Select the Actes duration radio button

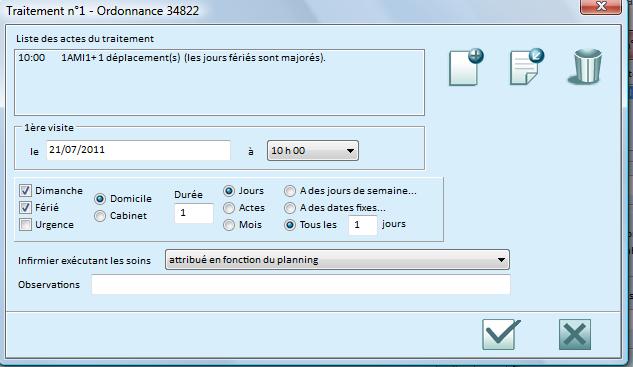click(229, 208)
